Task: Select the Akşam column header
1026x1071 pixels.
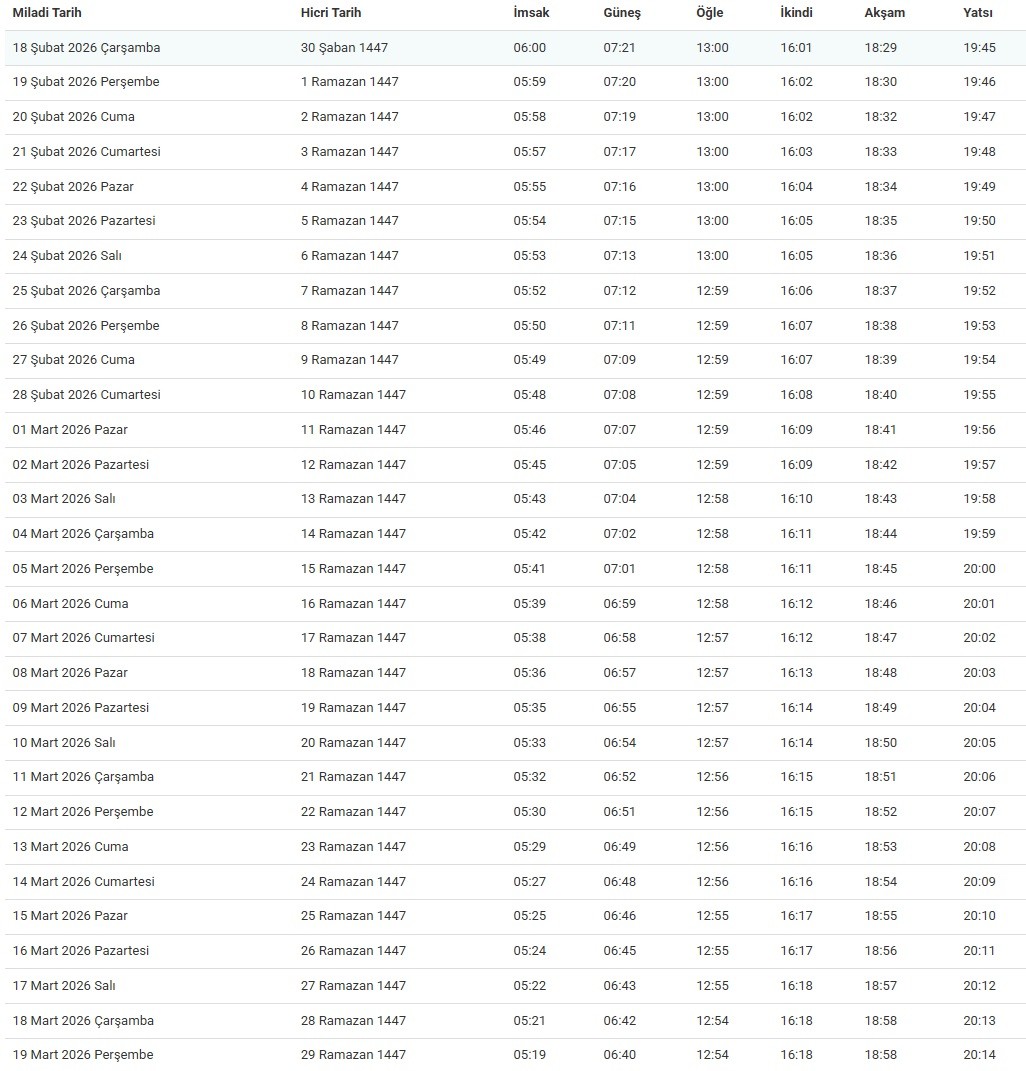Action: tap(884, 13)
